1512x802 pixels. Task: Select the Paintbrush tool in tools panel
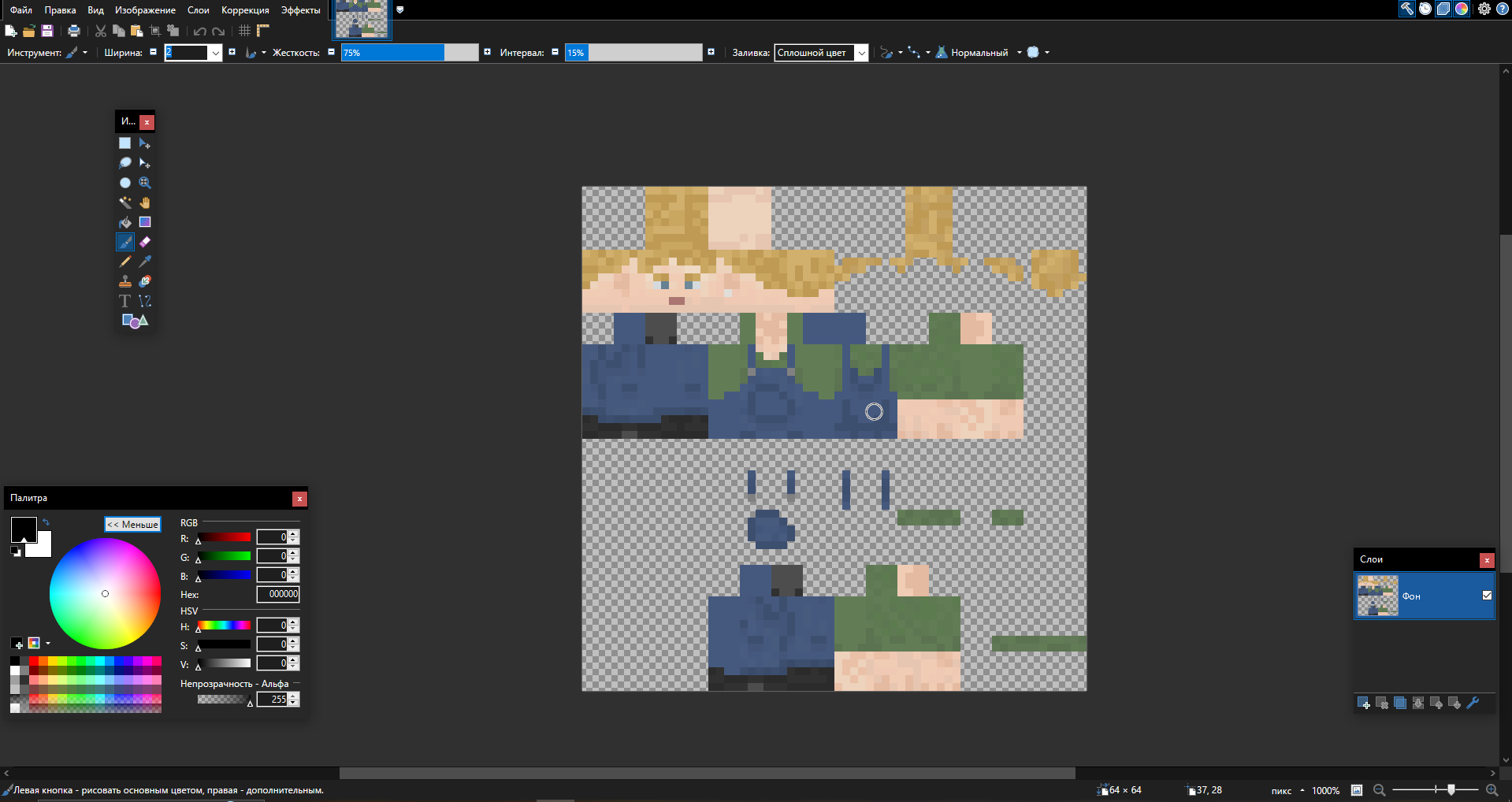124,242
